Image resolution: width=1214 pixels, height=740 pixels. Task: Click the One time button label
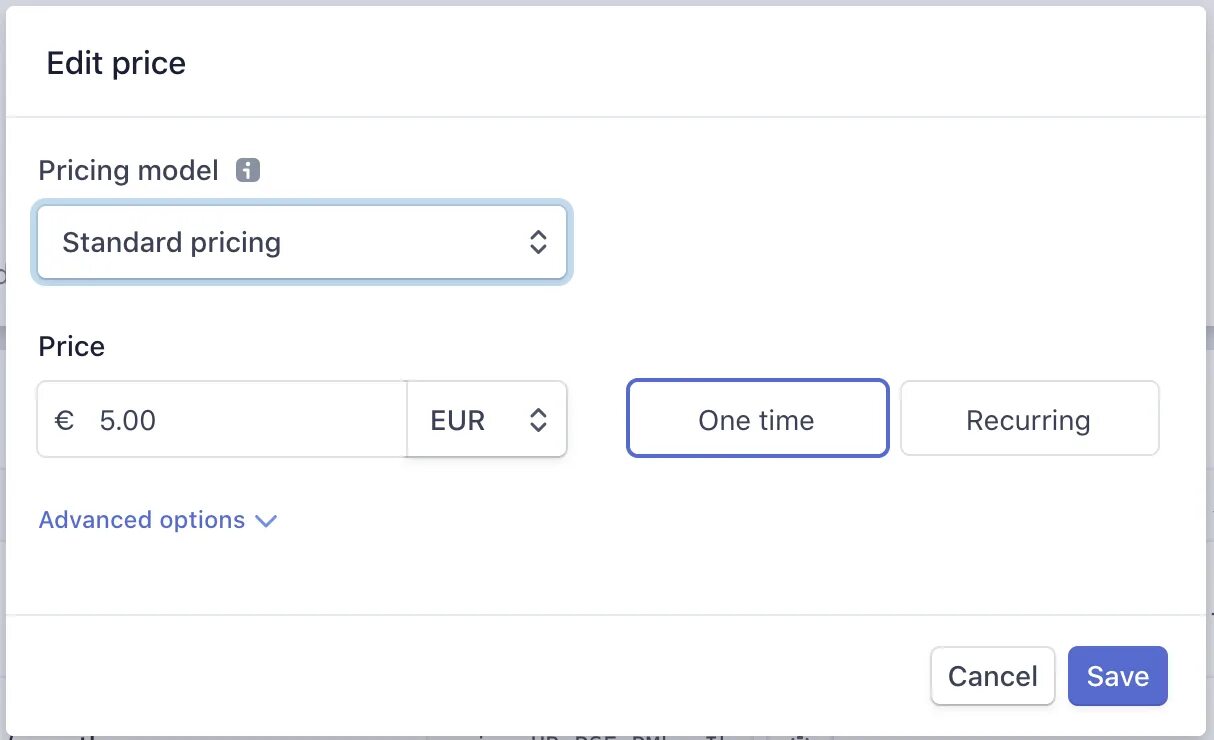(x=756, y=420)
